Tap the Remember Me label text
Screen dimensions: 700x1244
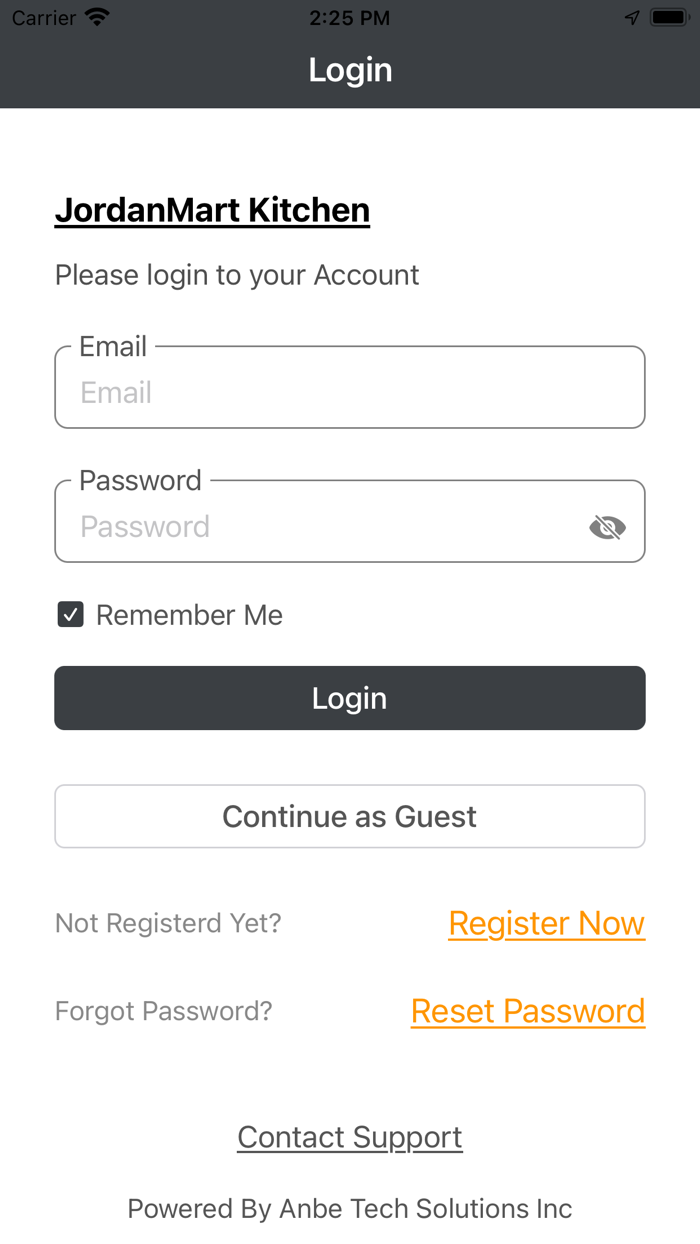coord(189,615)
